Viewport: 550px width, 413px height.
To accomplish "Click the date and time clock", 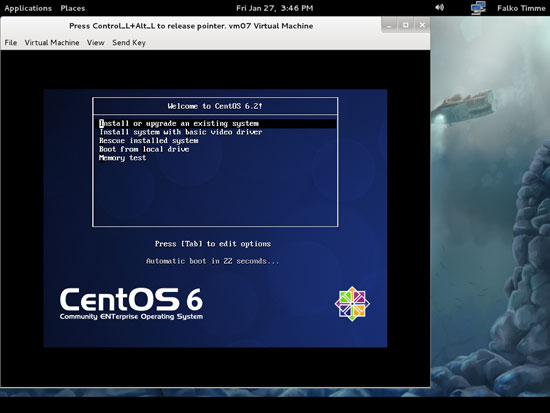I will [275, 8].
